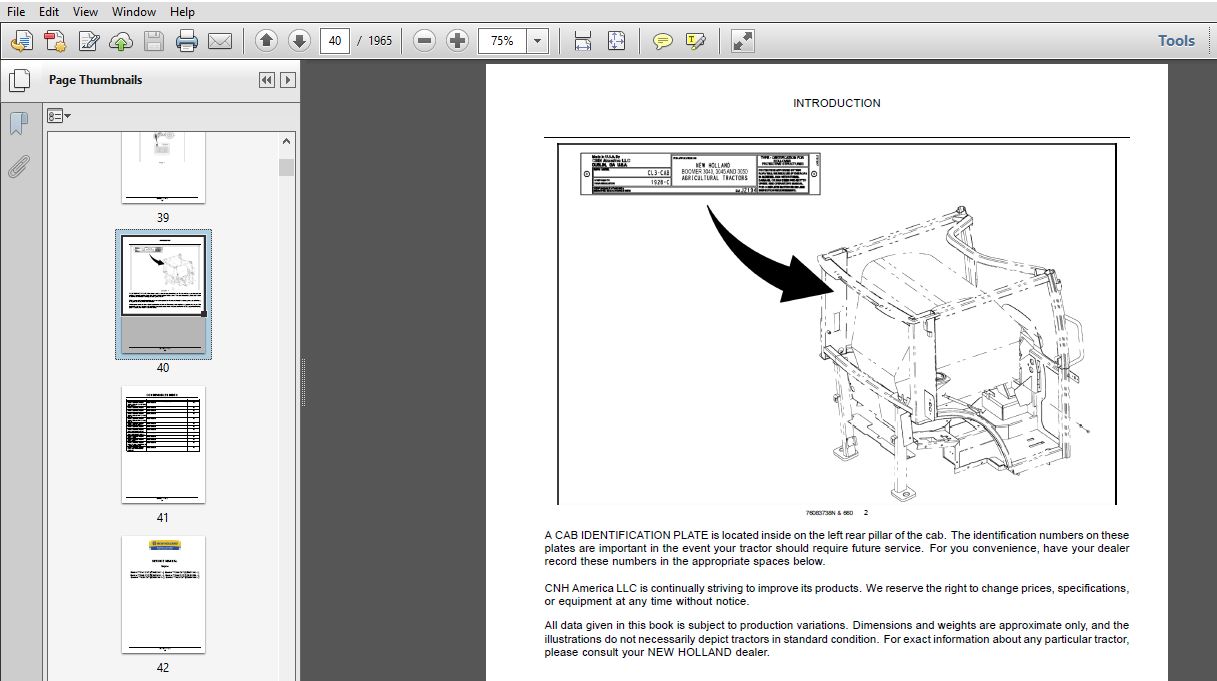Open the zoom percentage dropdown arrow
Screen dimensions: 1217x681
point(538,41)
